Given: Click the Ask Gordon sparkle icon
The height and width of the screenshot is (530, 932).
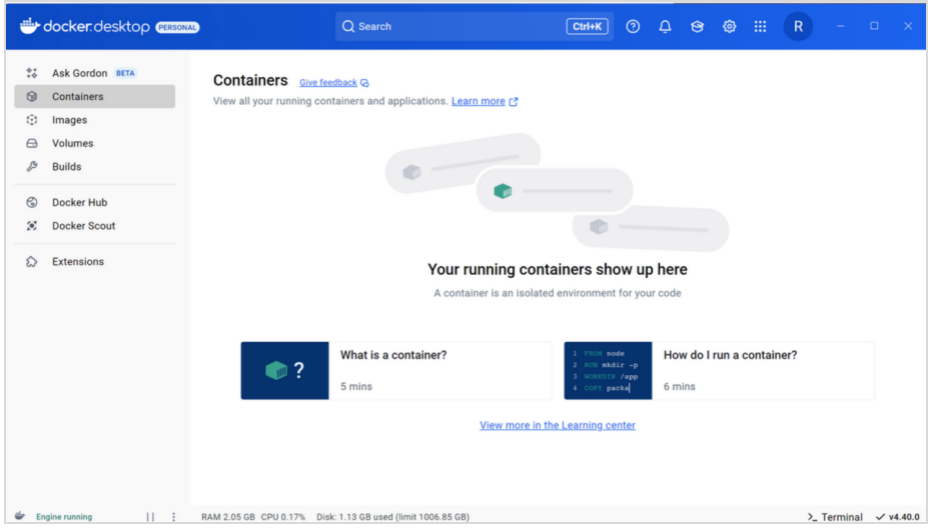Looking at the screenshot, I should [32, 73].
